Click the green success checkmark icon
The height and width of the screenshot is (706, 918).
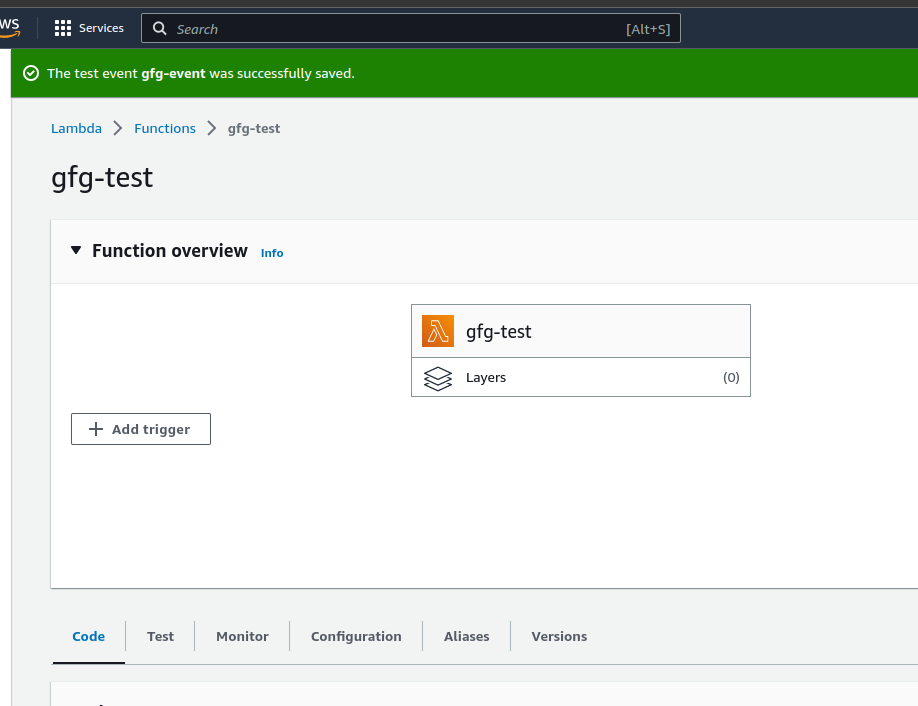tap(31, 73)
